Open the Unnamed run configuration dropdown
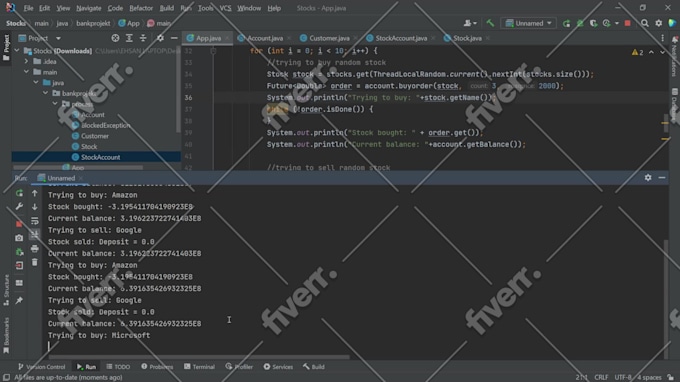This screenshot has width=680, height=382. (529, 23)
